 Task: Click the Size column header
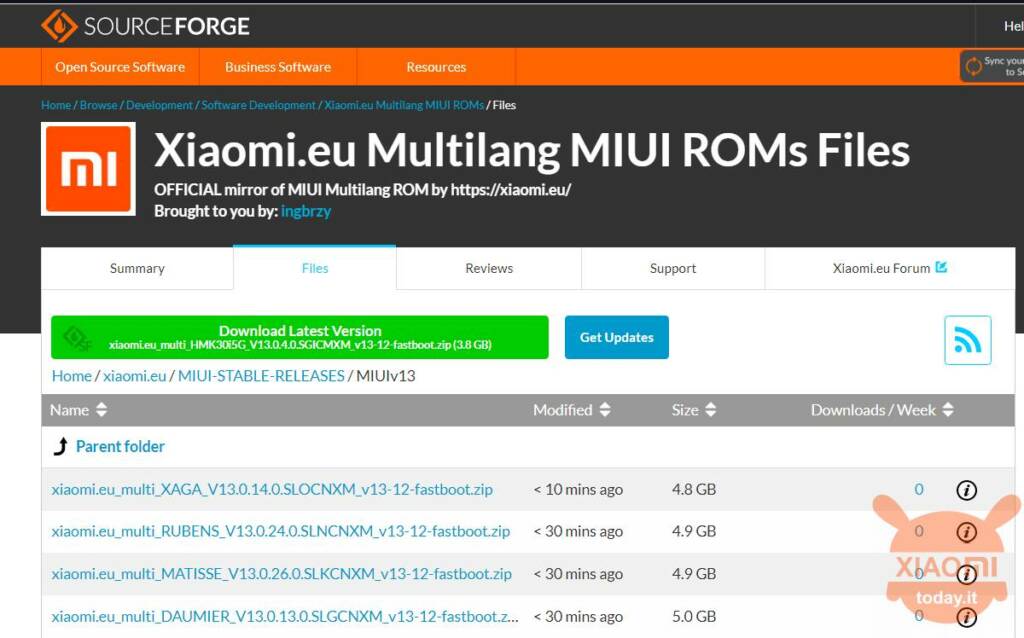[685, 410]
